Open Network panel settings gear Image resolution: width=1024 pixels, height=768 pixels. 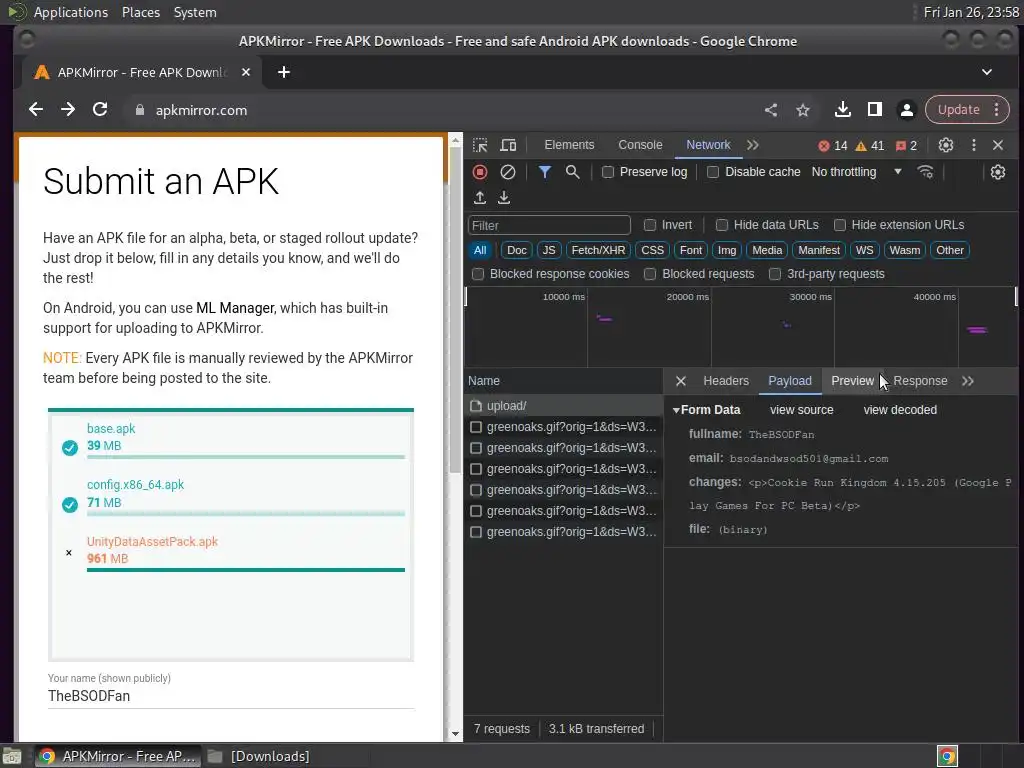(x=997, y=172)
